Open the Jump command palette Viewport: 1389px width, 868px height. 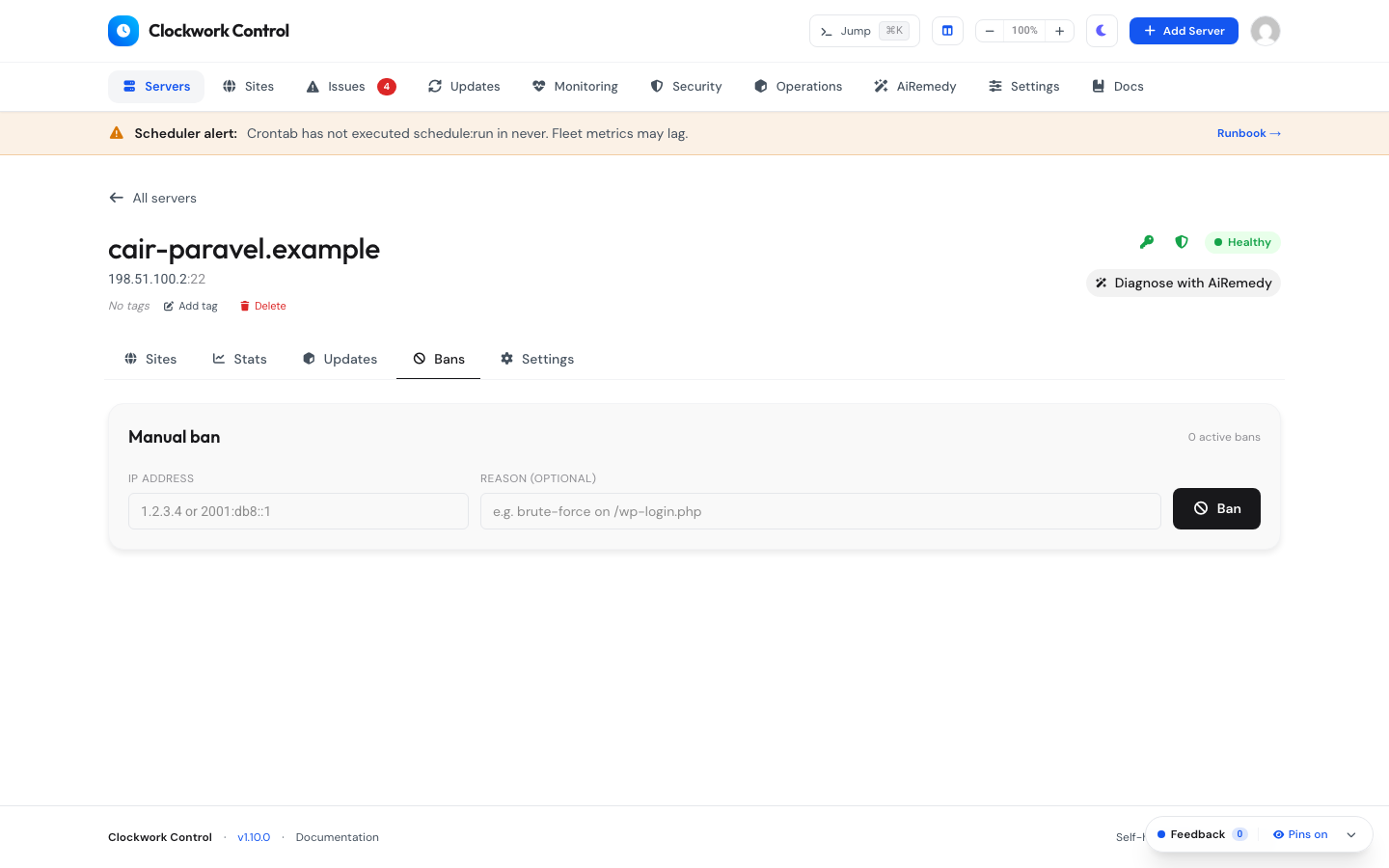tap(864, 31)
